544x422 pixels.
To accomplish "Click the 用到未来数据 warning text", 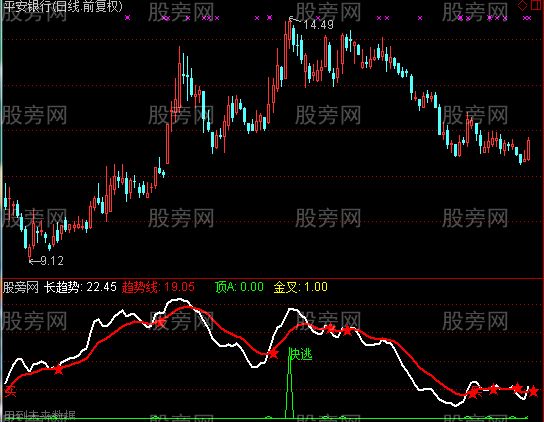I will click(40, 415).
